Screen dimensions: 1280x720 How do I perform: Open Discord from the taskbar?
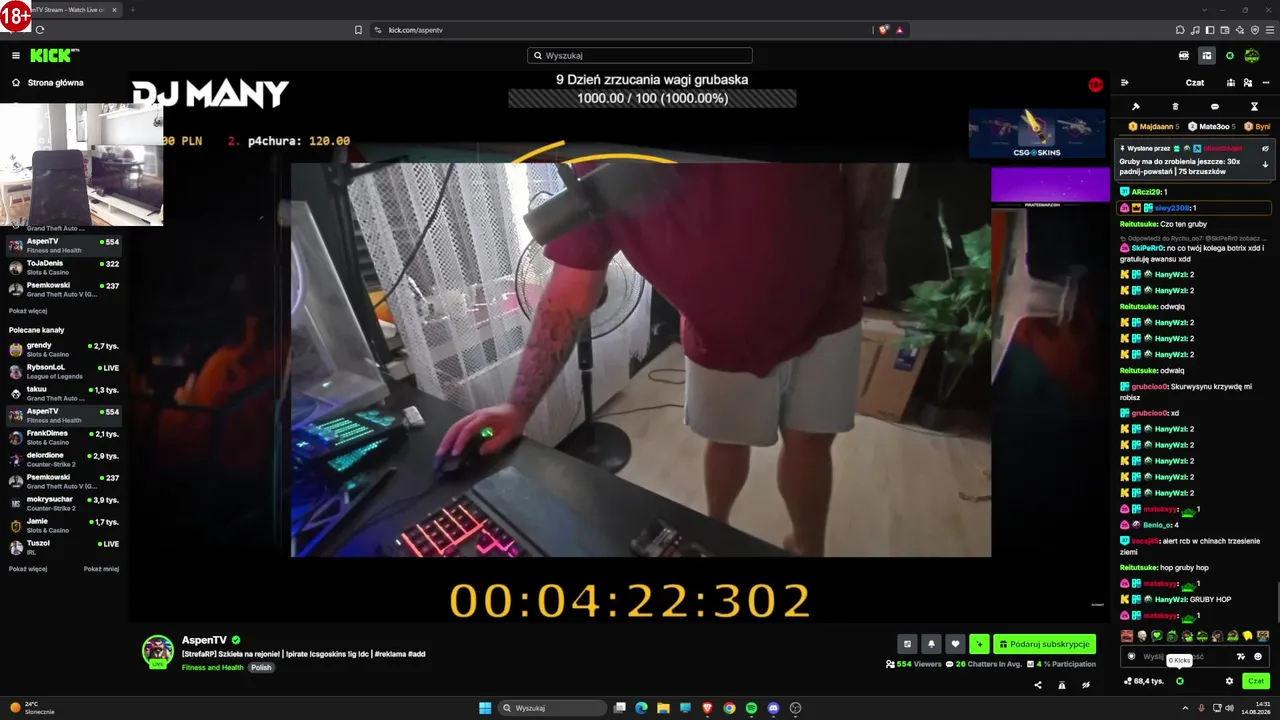[773, 708]
